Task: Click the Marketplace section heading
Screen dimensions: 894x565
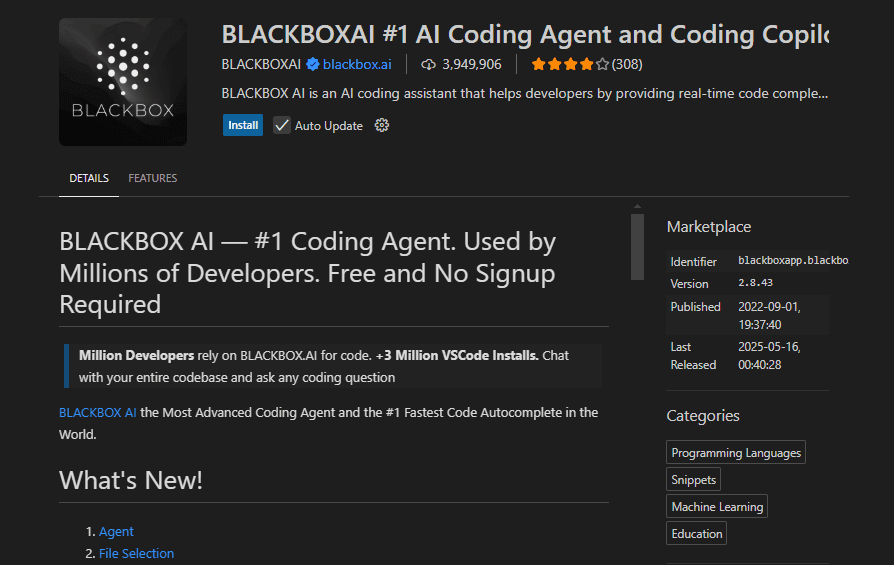Action: 709,227
